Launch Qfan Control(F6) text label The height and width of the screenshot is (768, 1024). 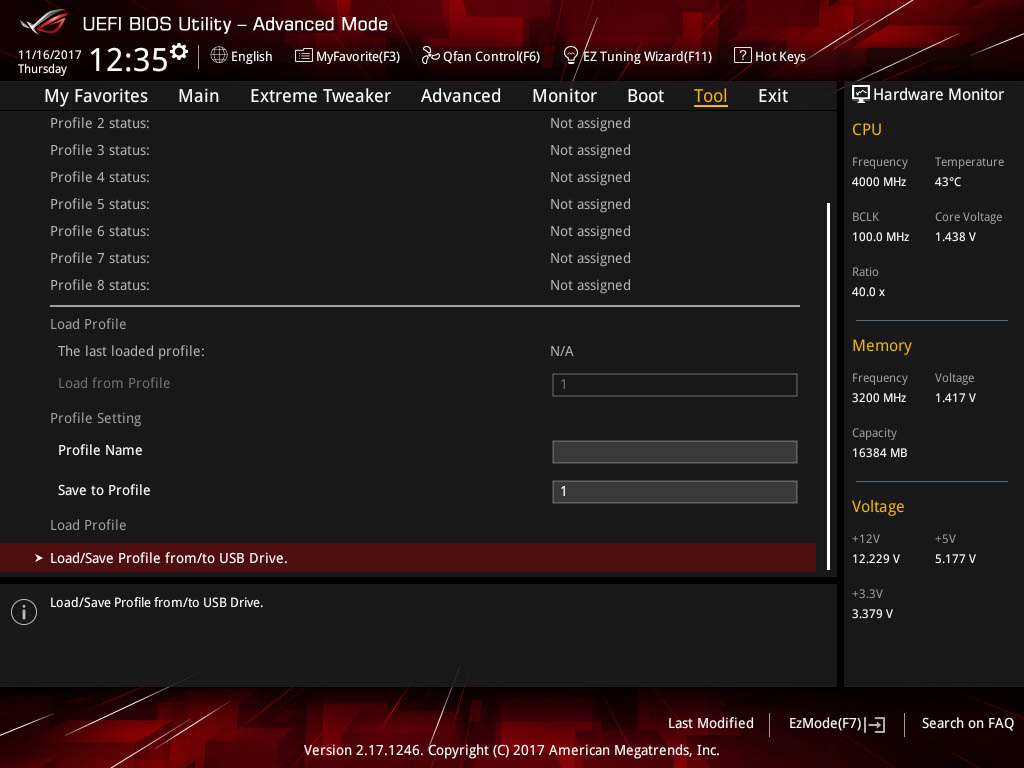pos(491,57)
